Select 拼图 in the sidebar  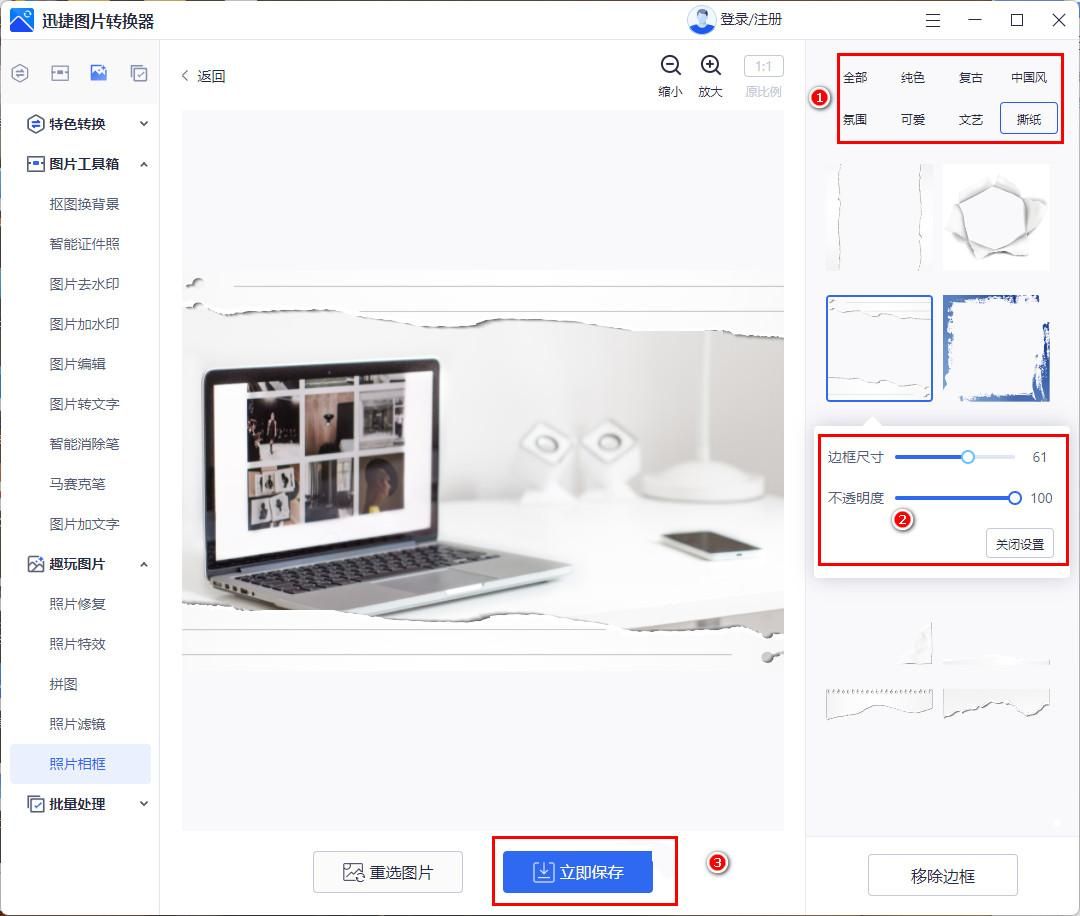(63, 684)
